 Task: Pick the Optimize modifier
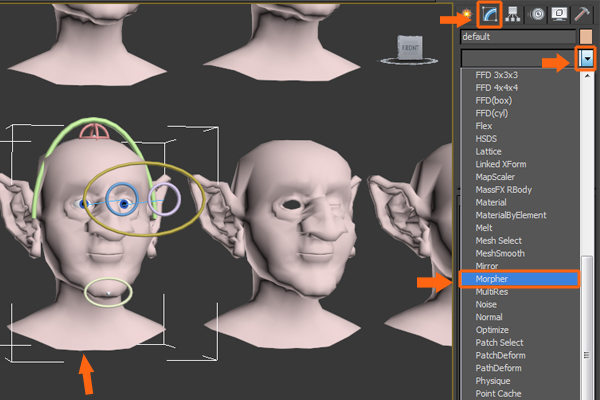coord(492,330)
